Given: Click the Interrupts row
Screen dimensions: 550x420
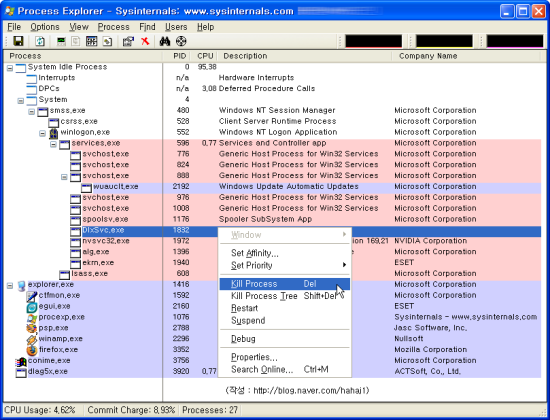Looking at the screenshot, I should 272,78.
